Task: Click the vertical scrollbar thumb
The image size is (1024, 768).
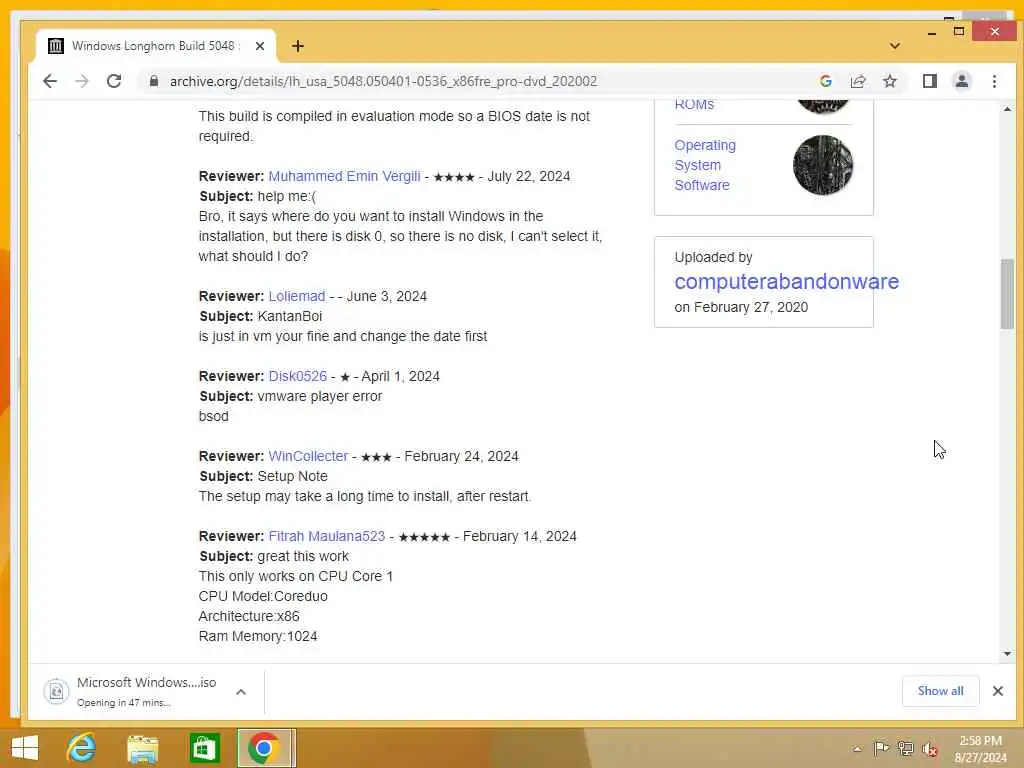Action: [1007, 294]
